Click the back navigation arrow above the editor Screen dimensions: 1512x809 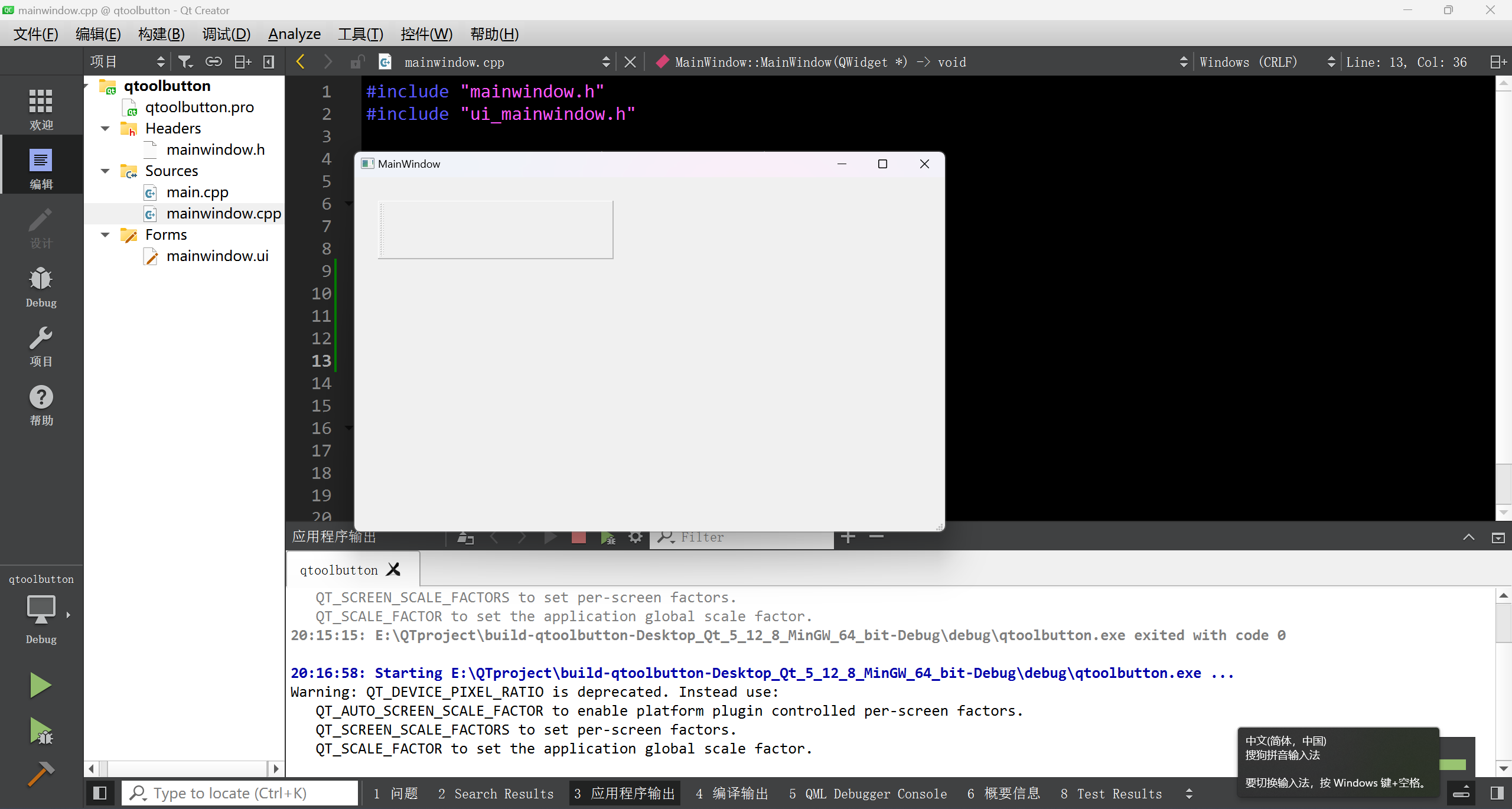301,61
